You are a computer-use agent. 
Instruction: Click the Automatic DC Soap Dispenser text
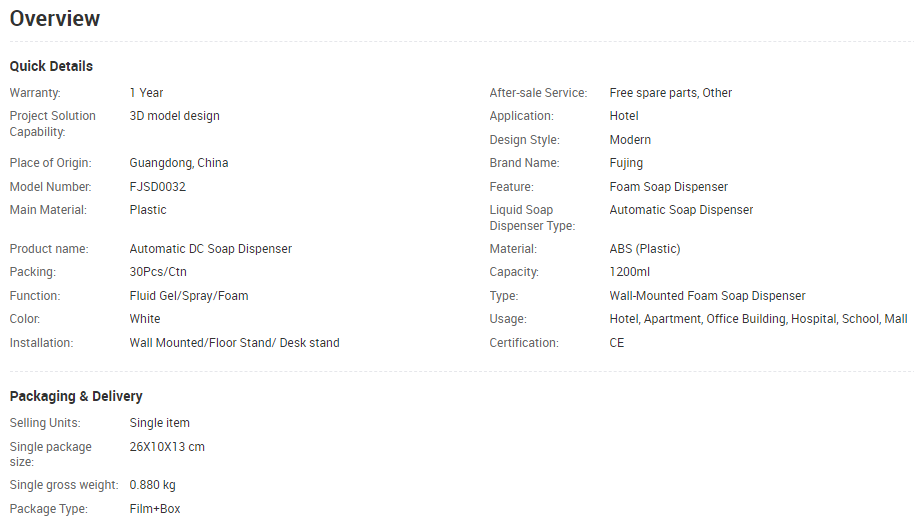(x=210, y=249)
